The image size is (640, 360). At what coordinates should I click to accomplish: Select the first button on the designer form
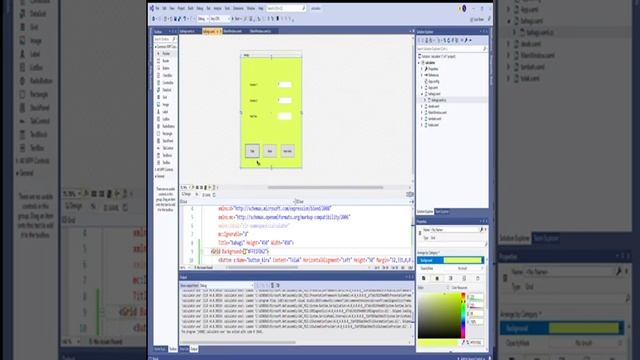coord(252,151)
